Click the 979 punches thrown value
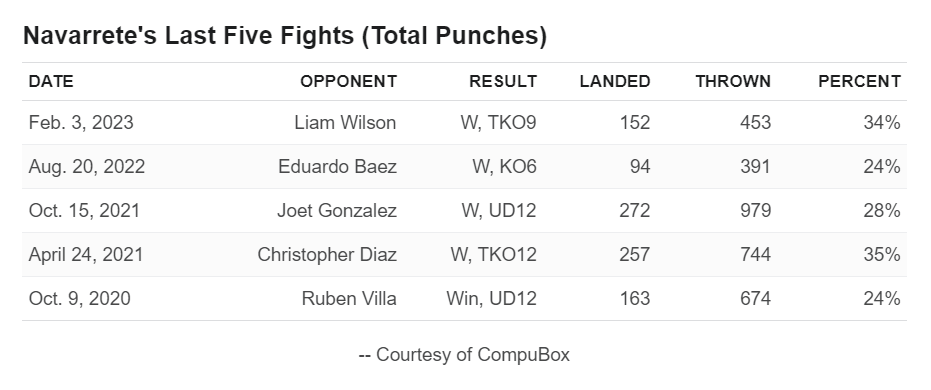The image size is (931, 390). pyautogui.click(x=755, y=211)
